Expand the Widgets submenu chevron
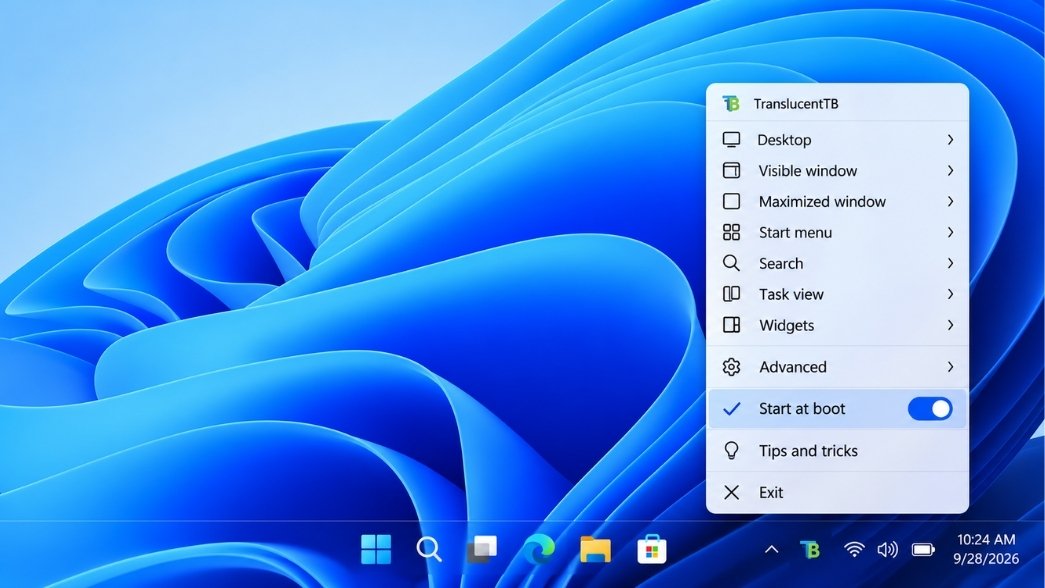The height and width of the screenshot is (588, 1045). click(950, 325)
